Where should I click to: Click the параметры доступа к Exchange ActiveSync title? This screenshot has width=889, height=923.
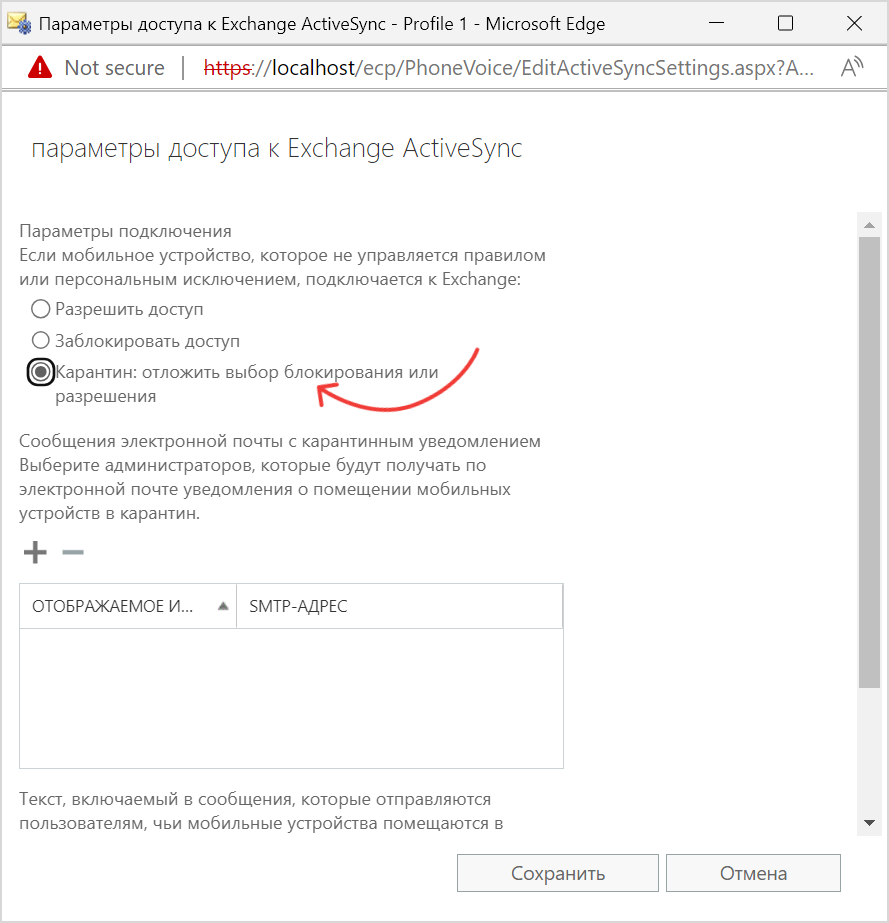(x=277, y=148)
